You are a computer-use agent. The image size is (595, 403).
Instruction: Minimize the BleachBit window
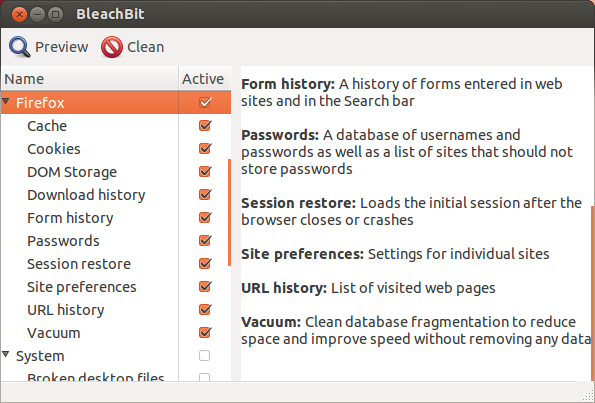(37, 15)
